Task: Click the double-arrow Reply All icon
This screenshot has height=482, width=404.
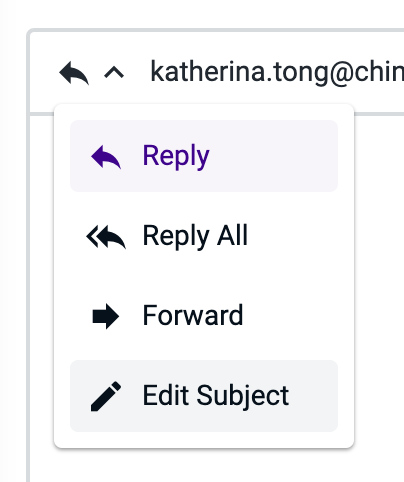Action: [x=106, y=237]
